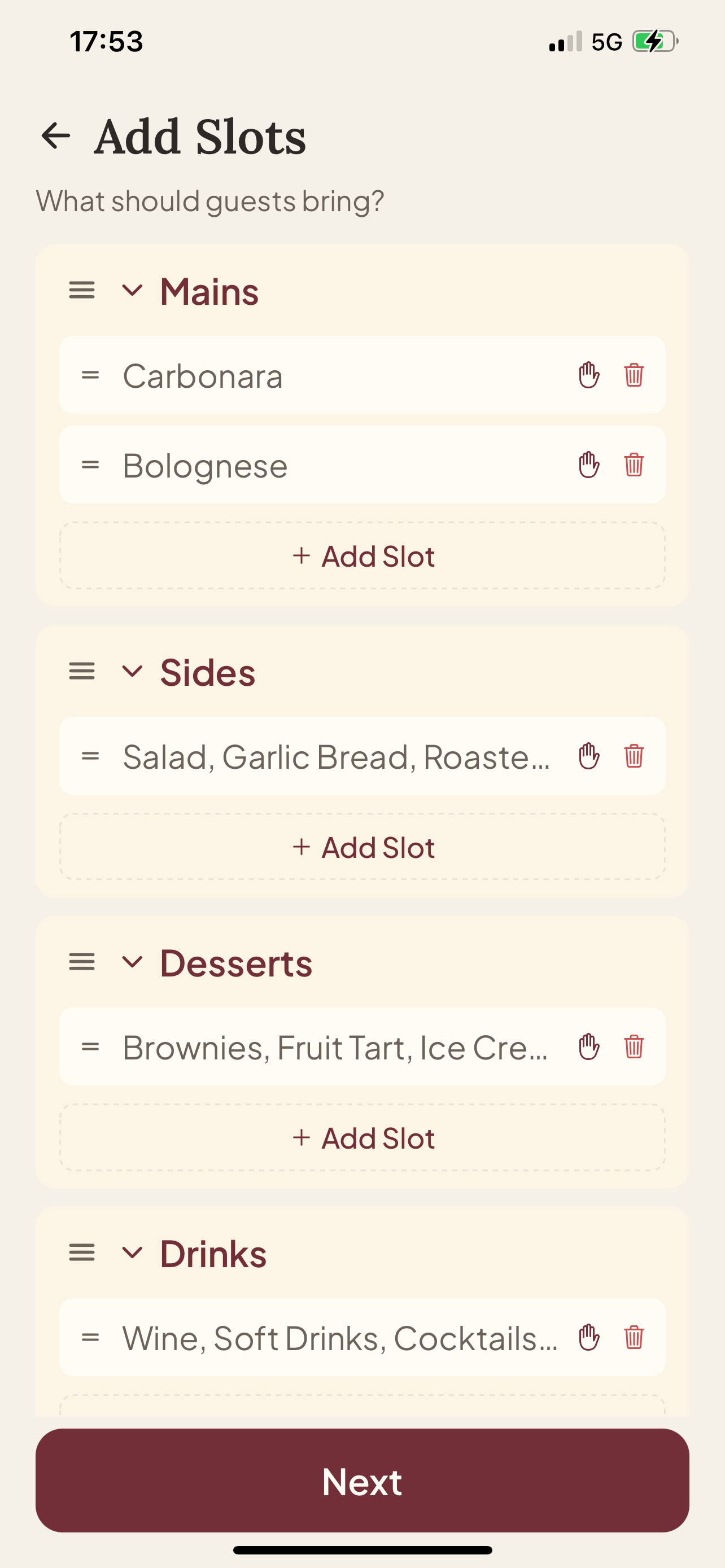The height and width of the screenshot is (1568, 725).
Task: Delete the Bolognese slot
Action: coord(634,465)
